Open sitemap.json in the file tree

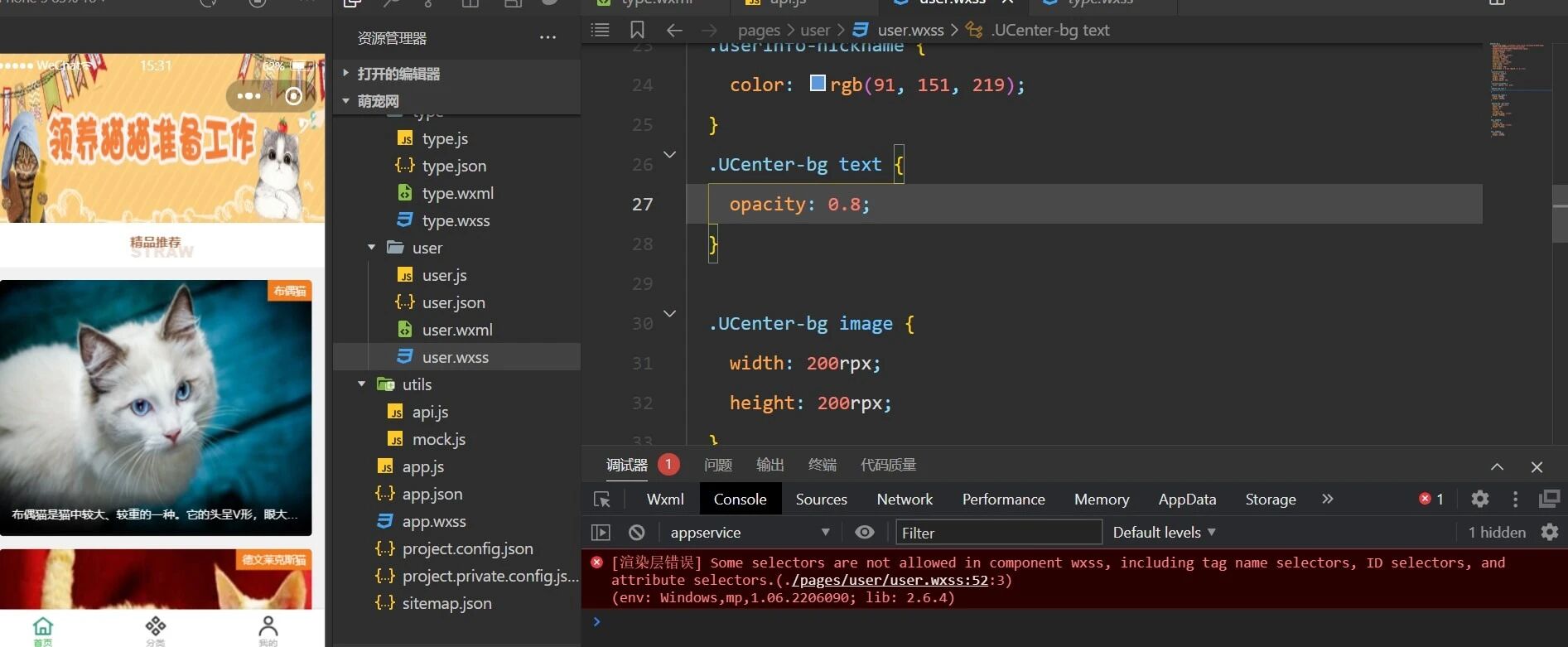pos(446,603)
